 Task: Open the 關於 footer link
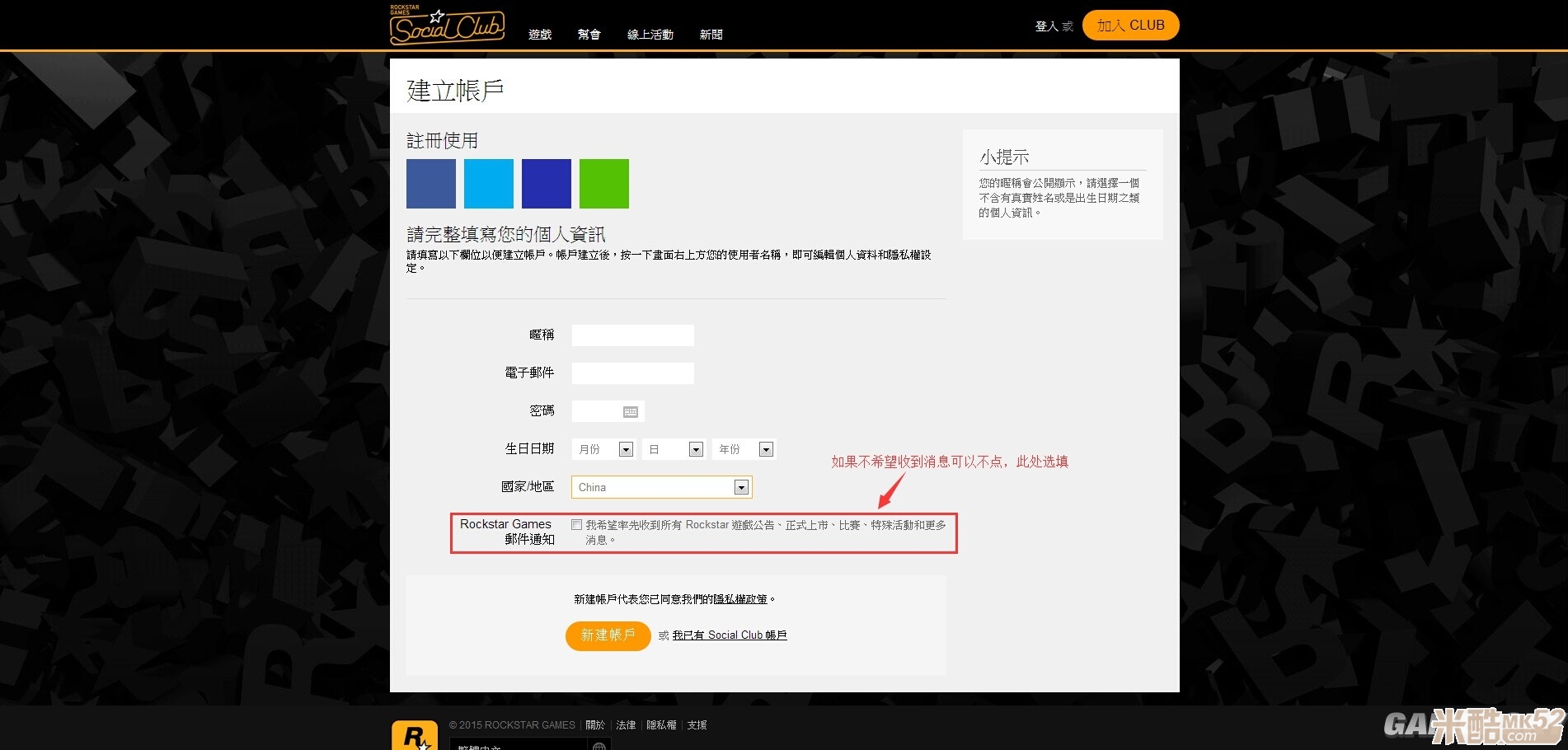595,725
